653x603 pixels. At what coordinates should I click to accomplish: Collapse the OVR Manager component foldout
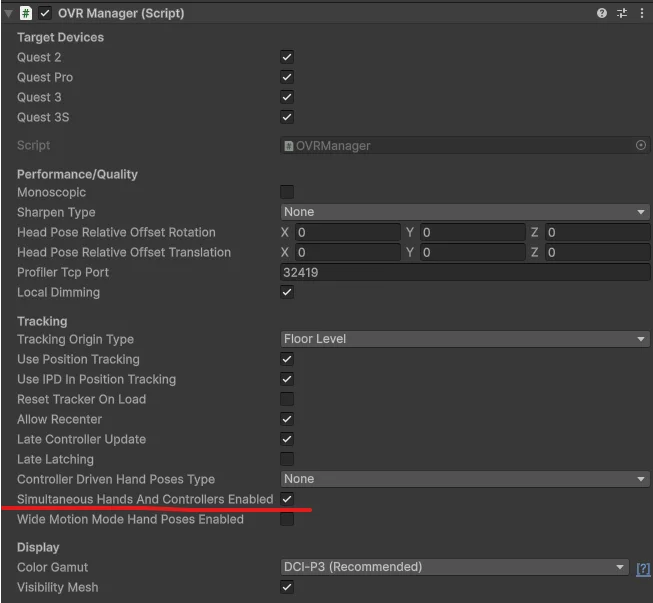[x=8, y=14]
